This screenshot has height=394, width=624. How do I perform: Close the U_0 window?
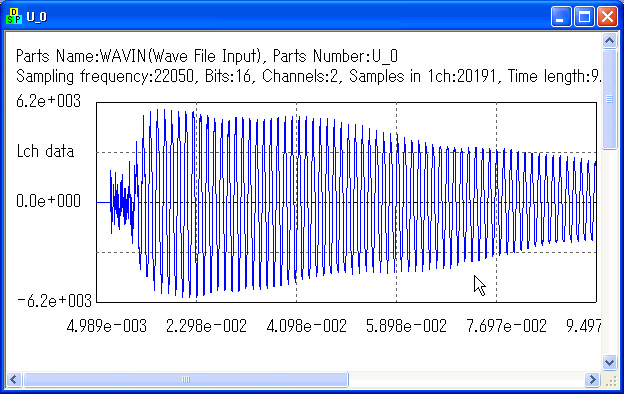[608, 17]
